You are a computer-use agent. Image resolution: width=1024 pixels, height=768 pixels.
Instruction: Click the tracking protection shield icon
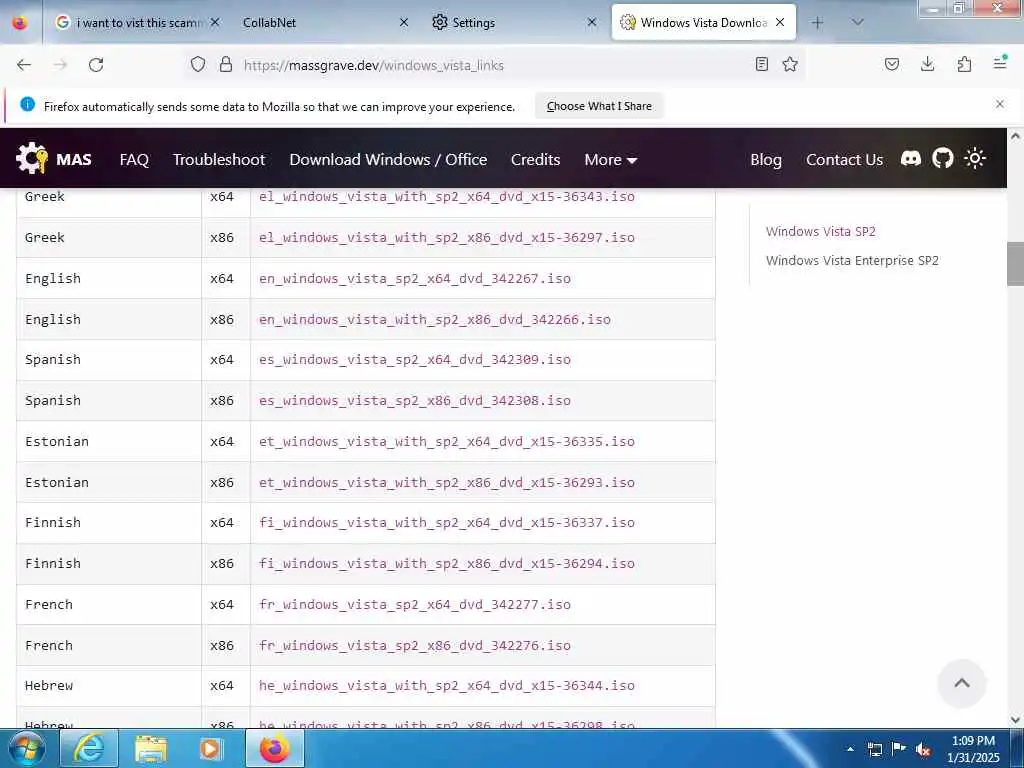click(x=198, y=64)
